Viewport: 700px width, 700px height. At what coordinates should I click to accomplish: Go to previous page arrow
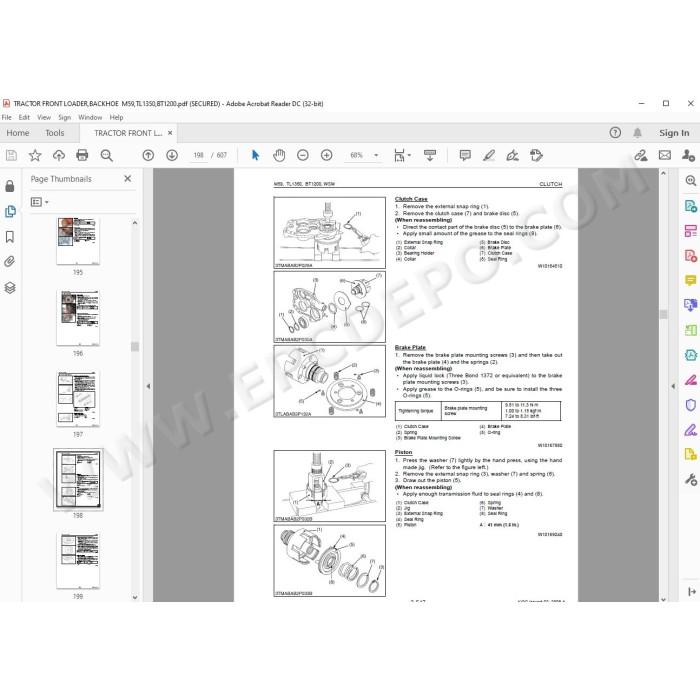pyautogui.click(x=148, y=155)
